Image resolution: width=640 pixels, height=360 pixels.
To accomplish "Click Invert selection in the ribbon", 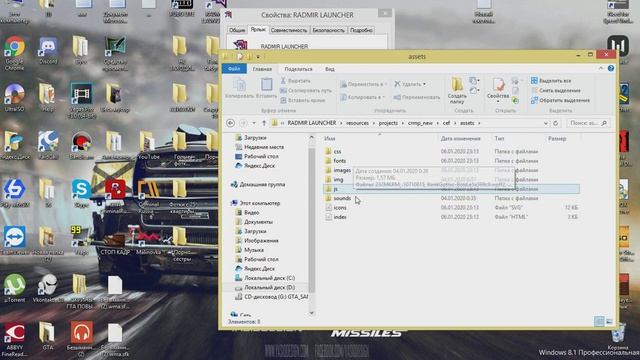I will pyautogui.click(x=560, y=100).
